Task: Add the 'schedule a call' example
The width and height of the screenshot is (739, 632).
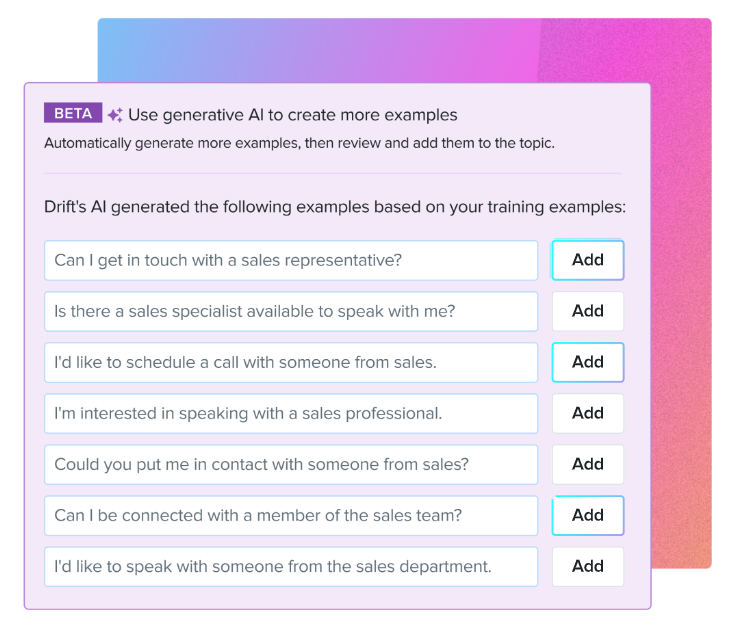Action: point(588,362)
